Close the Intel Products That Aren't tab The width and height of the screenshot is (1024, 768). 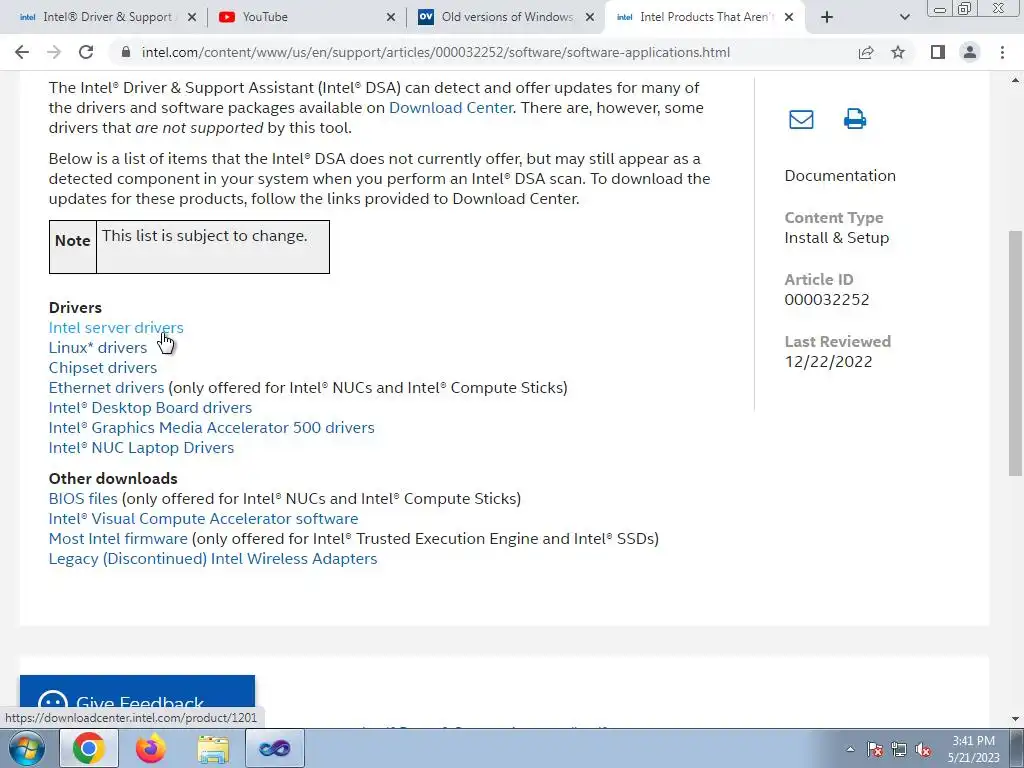(789, 17)
